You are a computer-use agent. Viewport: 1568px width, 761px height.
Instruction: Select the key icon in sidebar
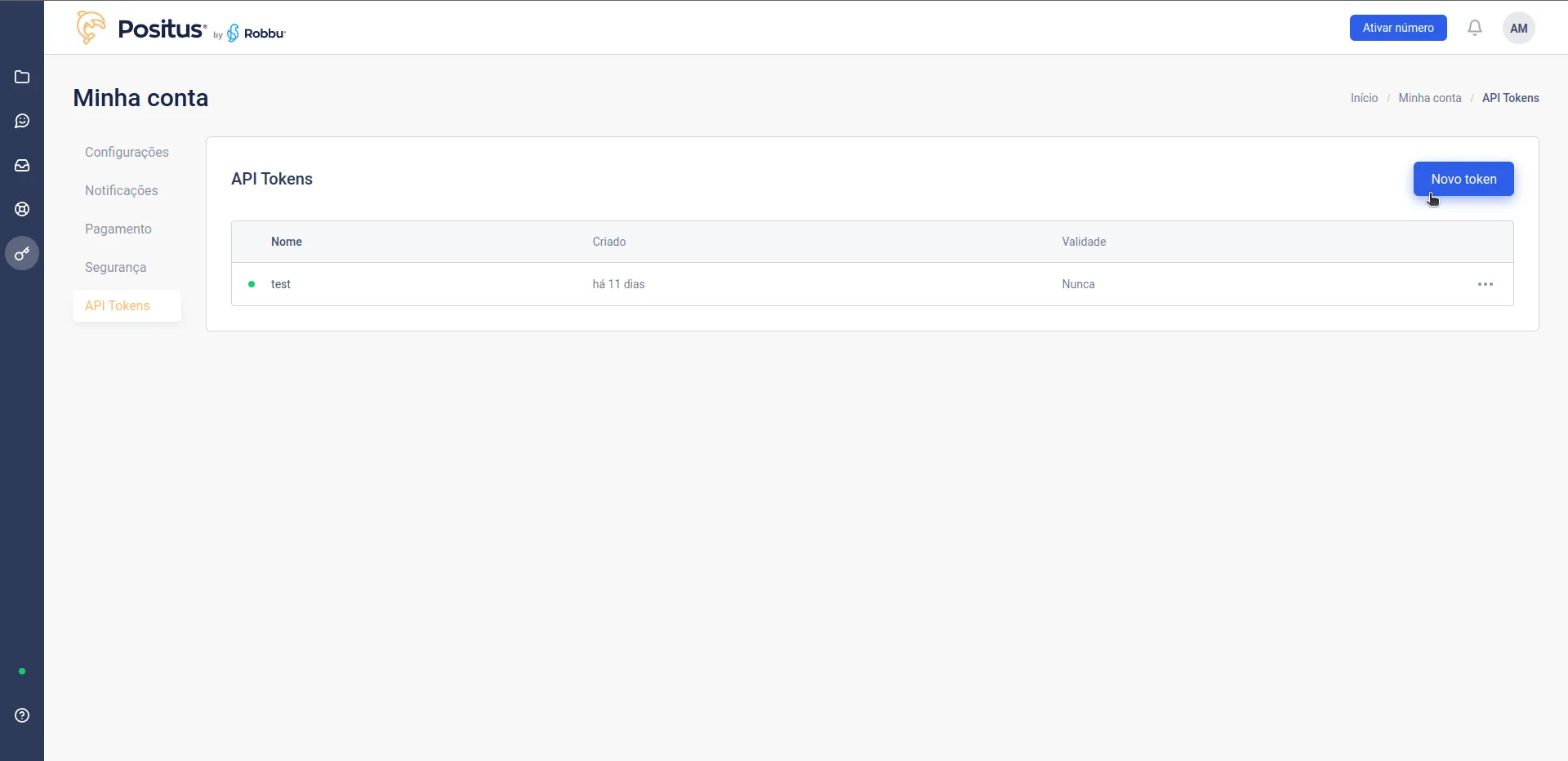[22, 253]
